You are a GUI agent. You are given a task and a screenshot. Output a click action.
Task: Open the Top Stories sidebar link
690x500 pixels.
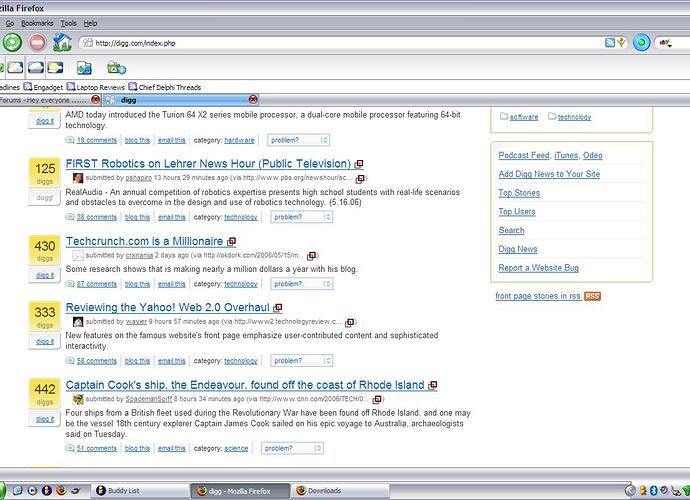(519, 193)
